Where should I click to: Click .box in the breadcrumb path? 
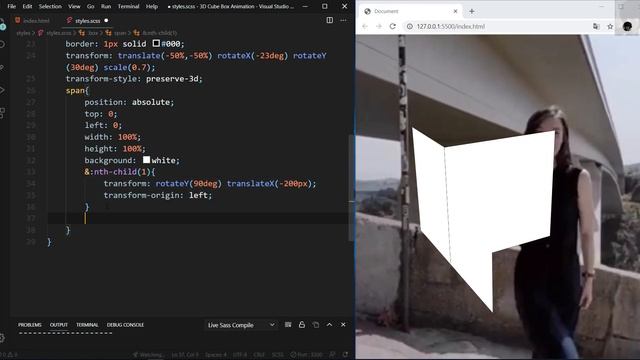coord(93,33)
